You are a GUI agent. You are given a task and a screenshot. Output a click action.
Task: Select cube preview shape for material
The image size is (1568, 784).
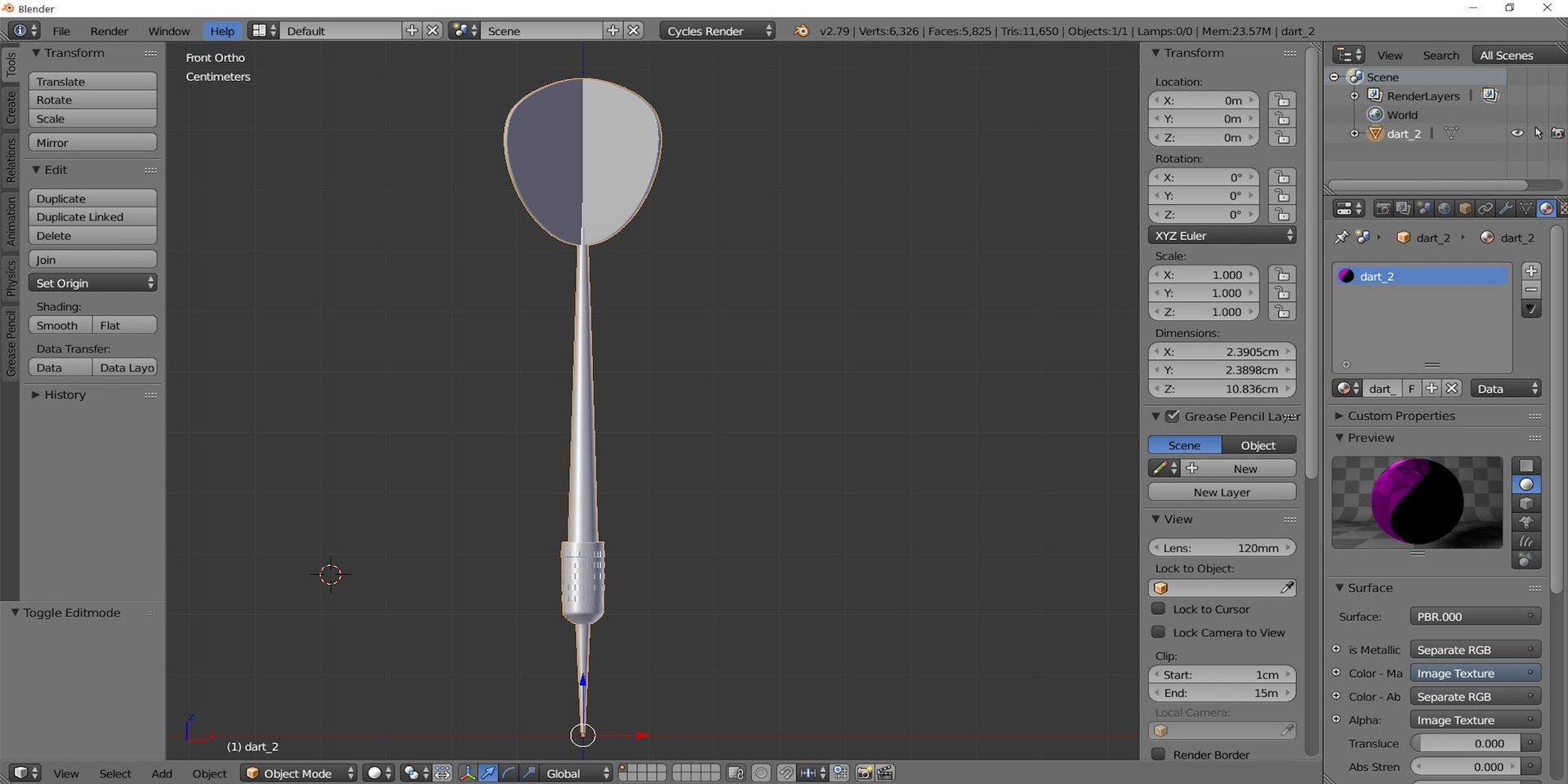1526,503
